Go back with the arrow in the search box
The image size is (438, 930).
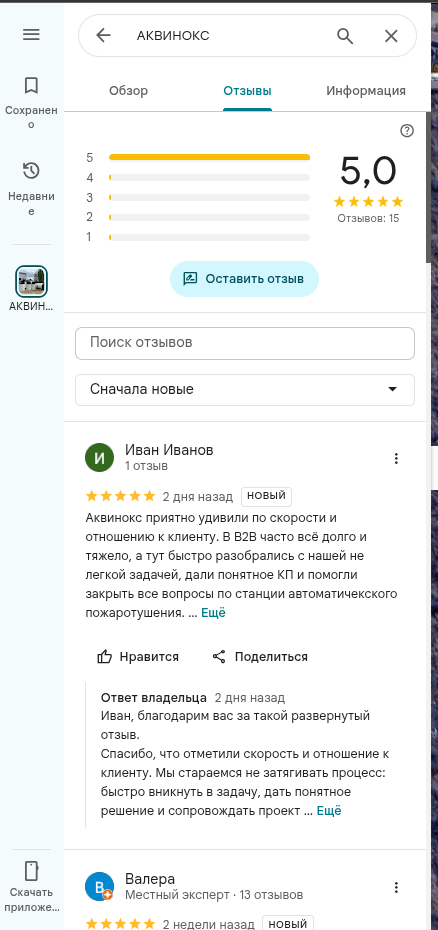pos(103,36)
